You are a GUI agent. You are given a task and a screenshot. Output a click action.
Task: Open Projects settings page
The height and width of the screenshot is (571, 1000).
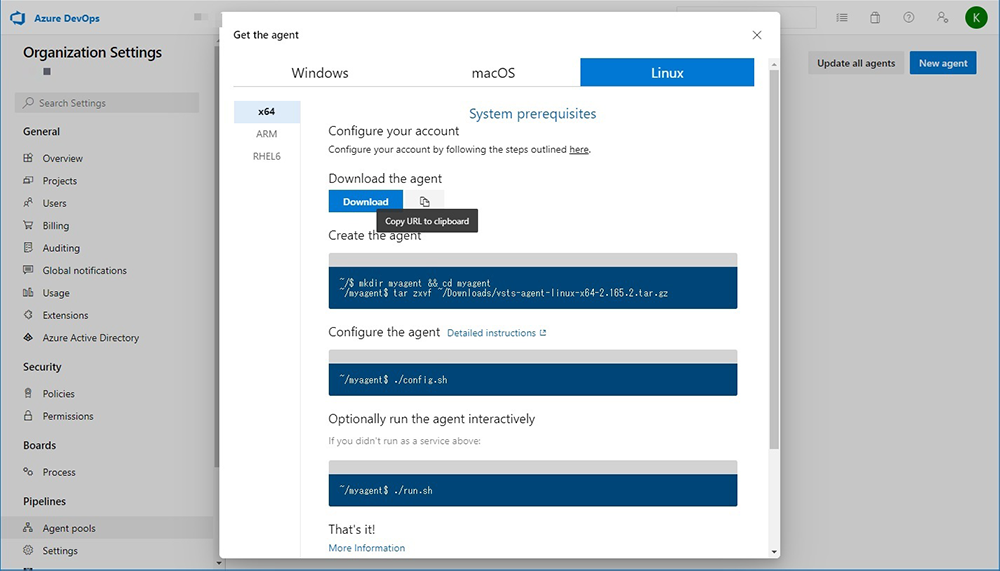[60, 181]
